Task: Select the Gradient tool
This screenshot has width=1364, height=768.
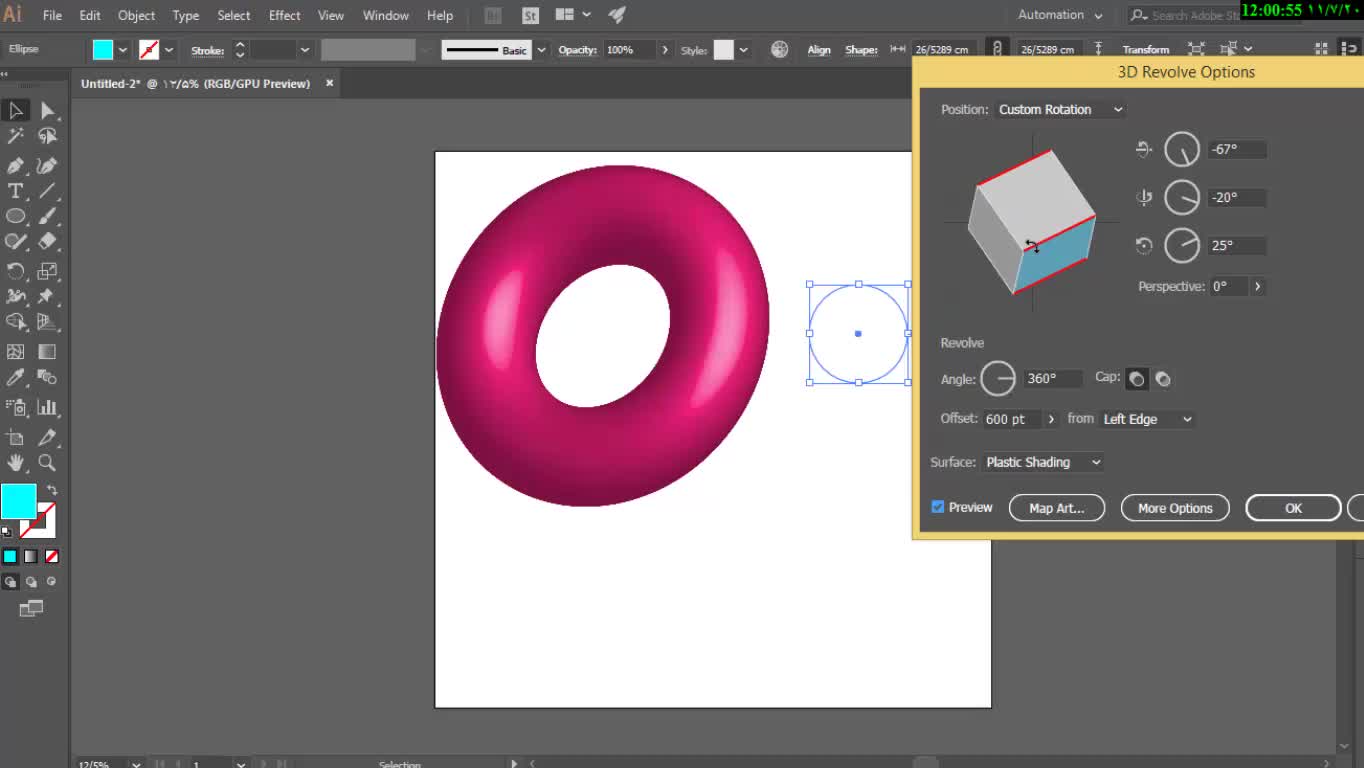Action: click(x=47, y=352)
